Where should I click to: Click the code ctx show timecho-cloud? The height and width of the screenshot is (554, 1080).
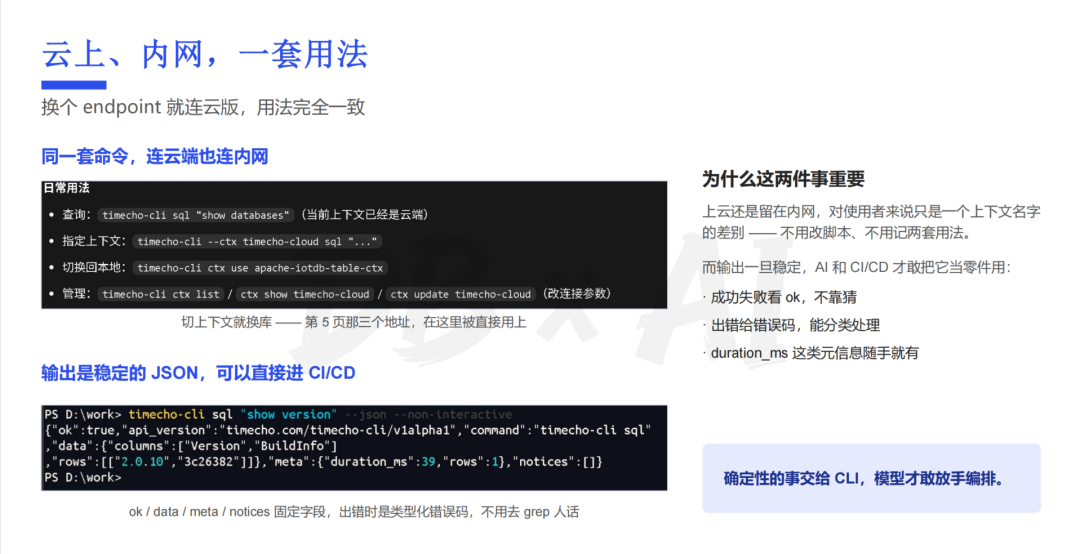pyautogui.click(x=305, y=294)
